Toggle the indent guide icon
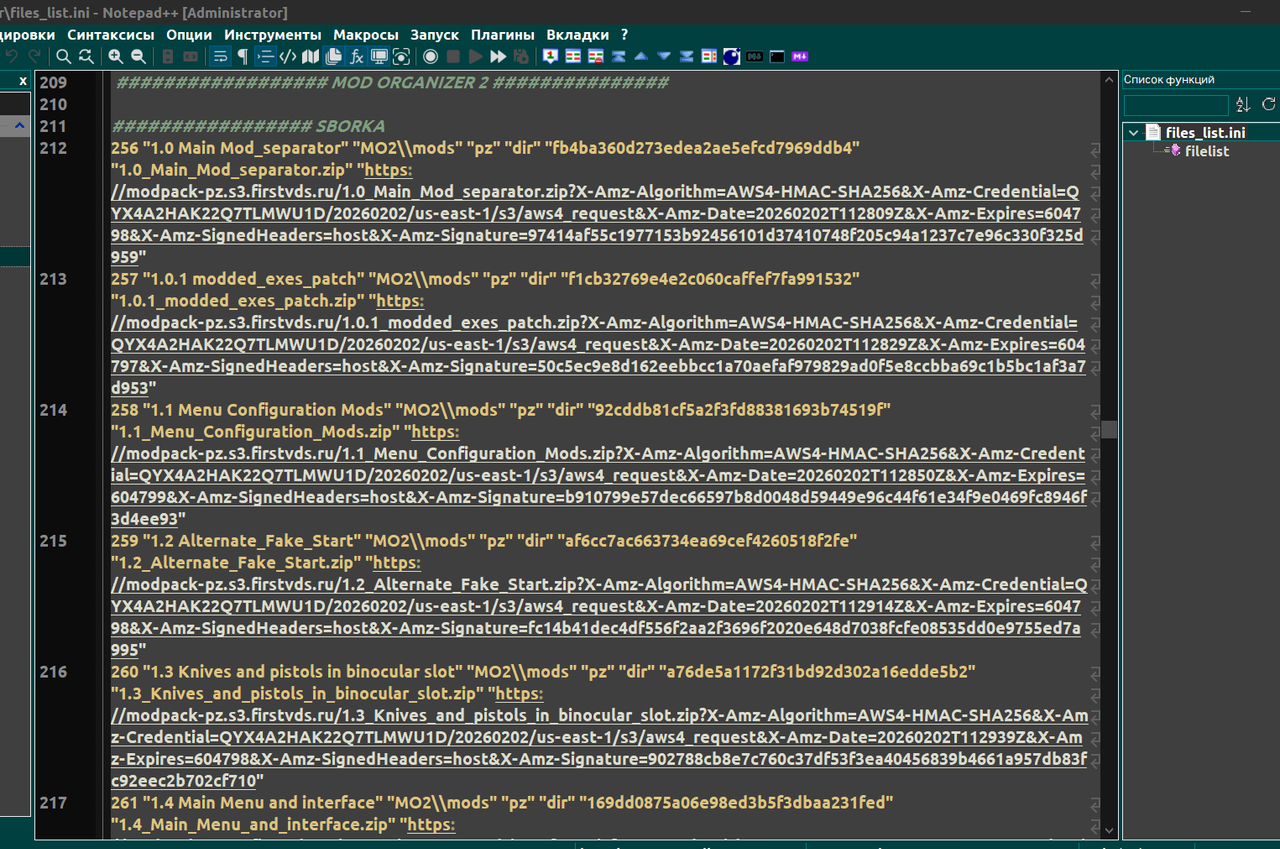Image resolution: width=1280 pixels, height=849 pixels. pos(265,57)
